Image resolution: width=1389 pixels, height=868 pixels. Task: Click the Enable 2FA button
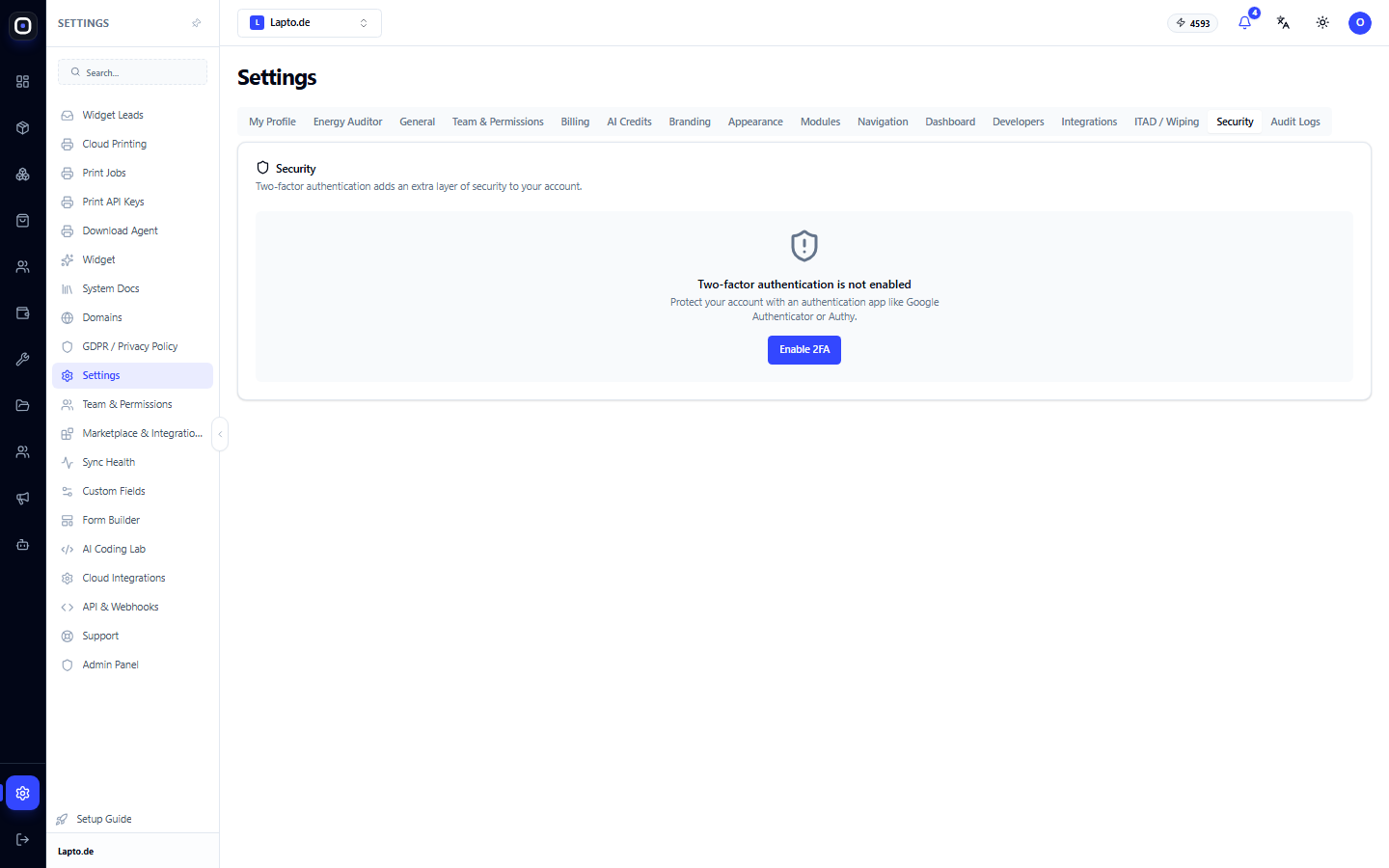(804, 350)
